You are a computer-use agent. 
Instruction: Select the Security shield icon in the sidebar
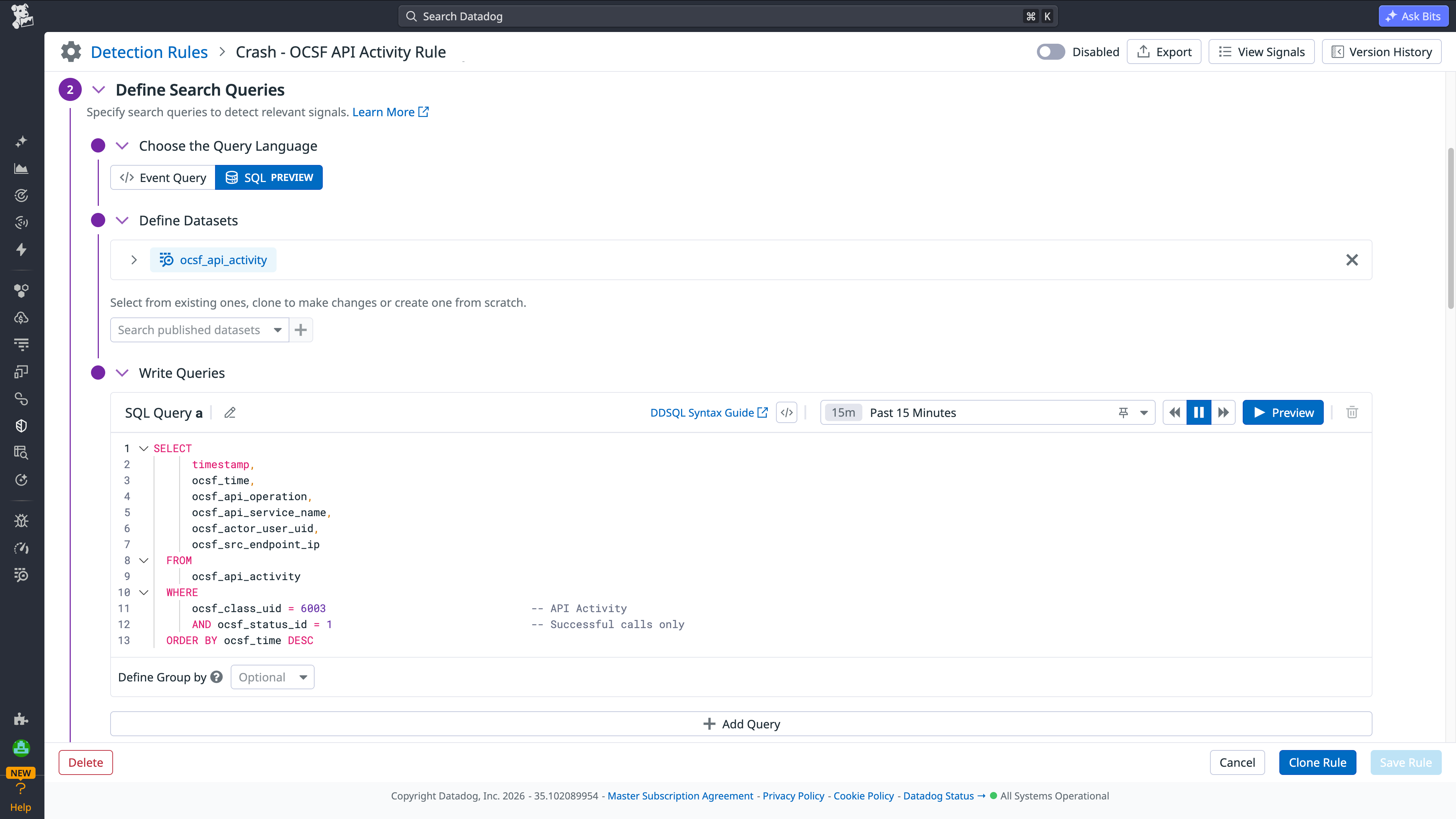click(21, 425)
